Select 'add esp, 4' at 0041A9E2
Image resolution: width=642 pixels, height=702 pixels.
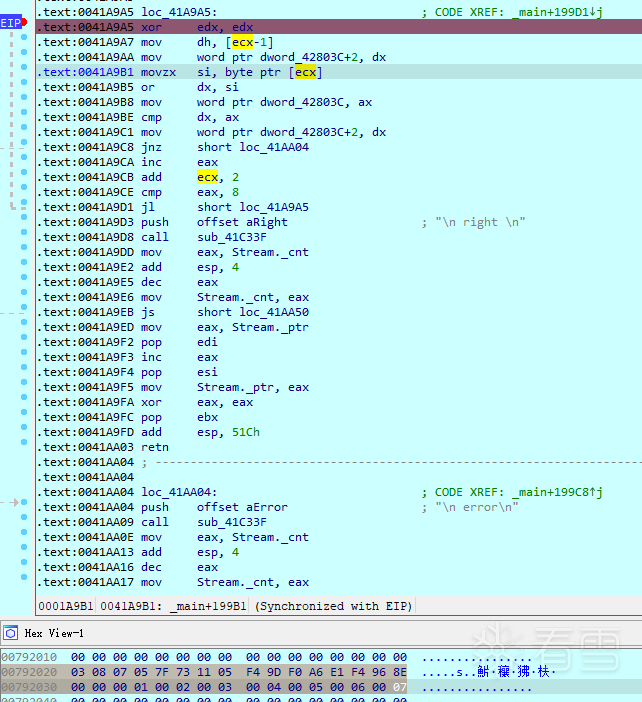[190, 267]
